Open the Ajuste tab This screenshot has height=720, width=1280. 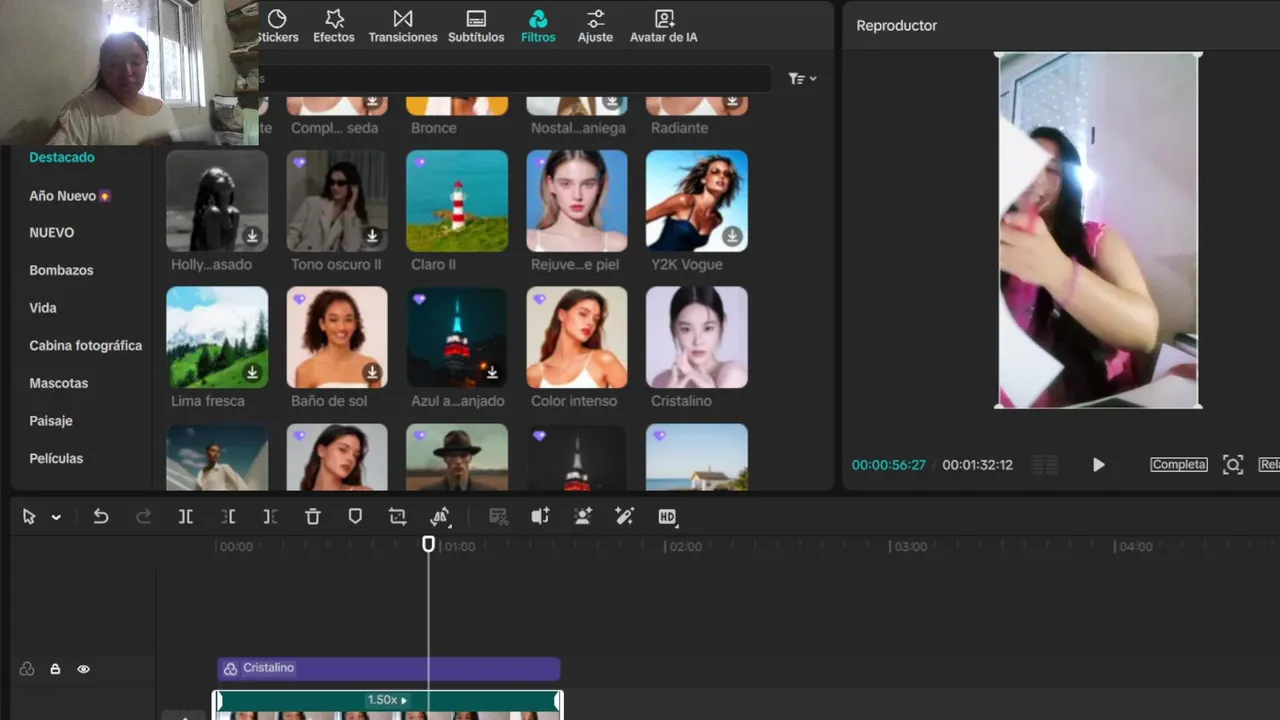pos(595,27)
